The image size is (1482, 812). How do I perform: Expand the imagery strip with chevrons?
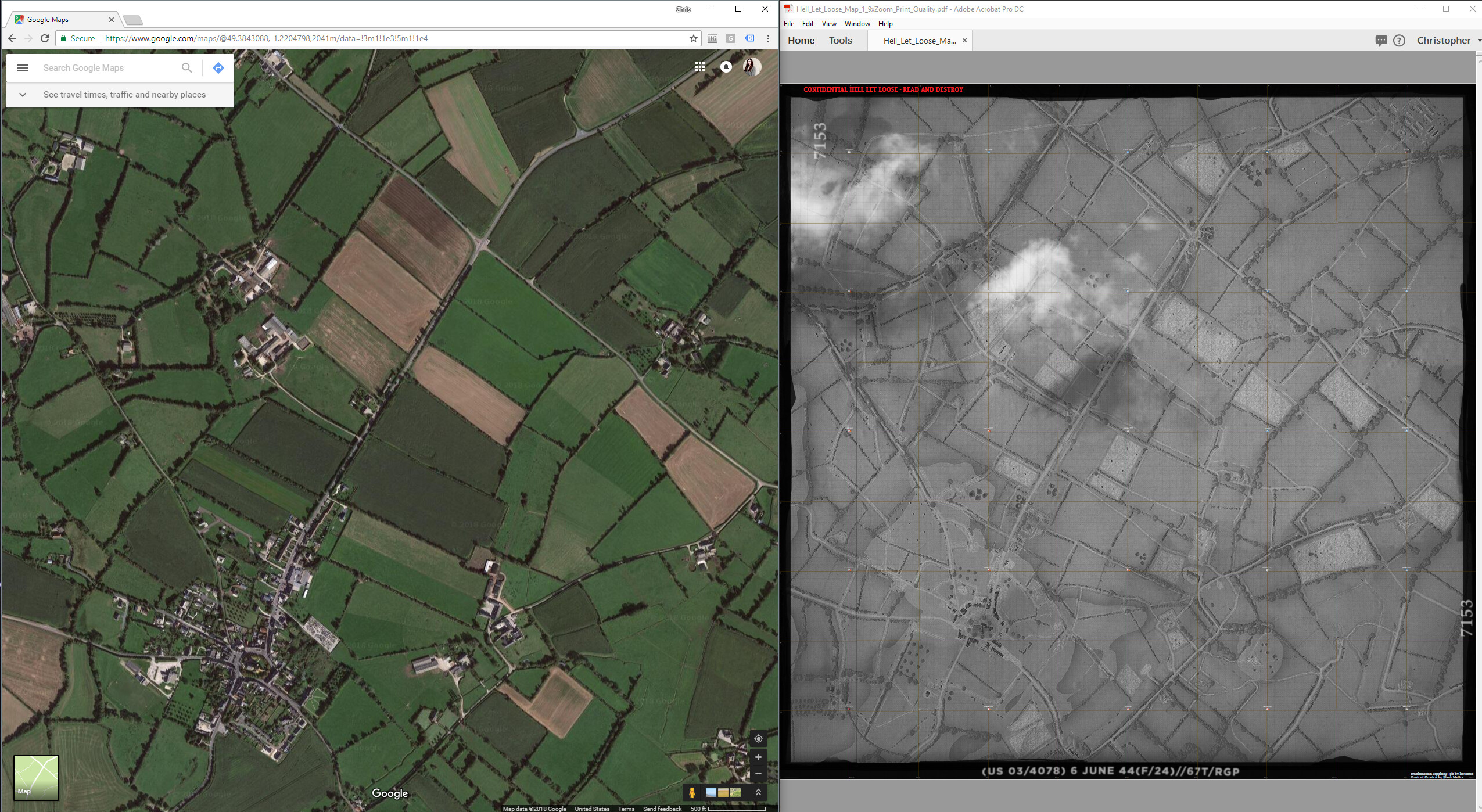758,792
